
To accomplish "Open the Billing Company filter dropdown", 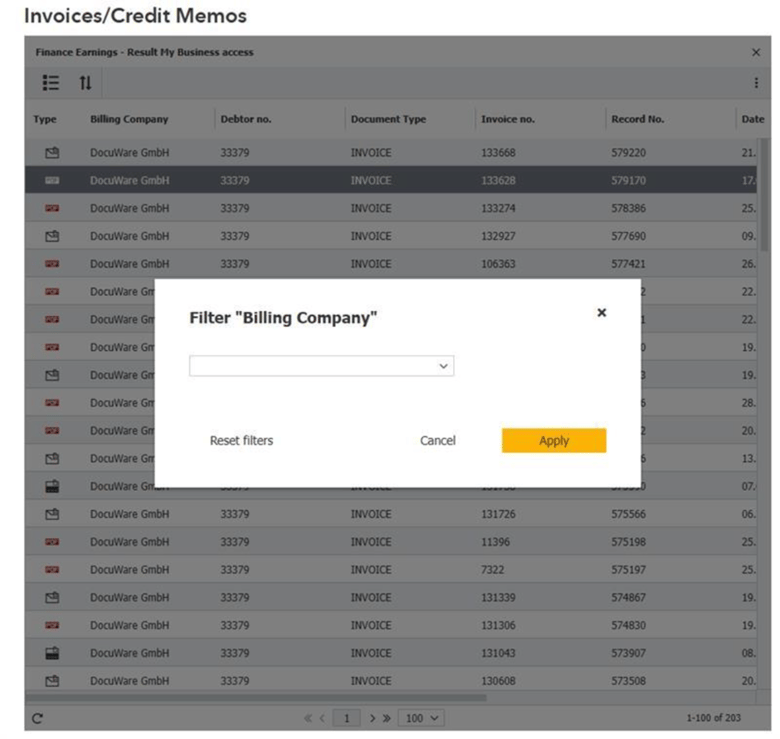I will click(x=321, y=366).
